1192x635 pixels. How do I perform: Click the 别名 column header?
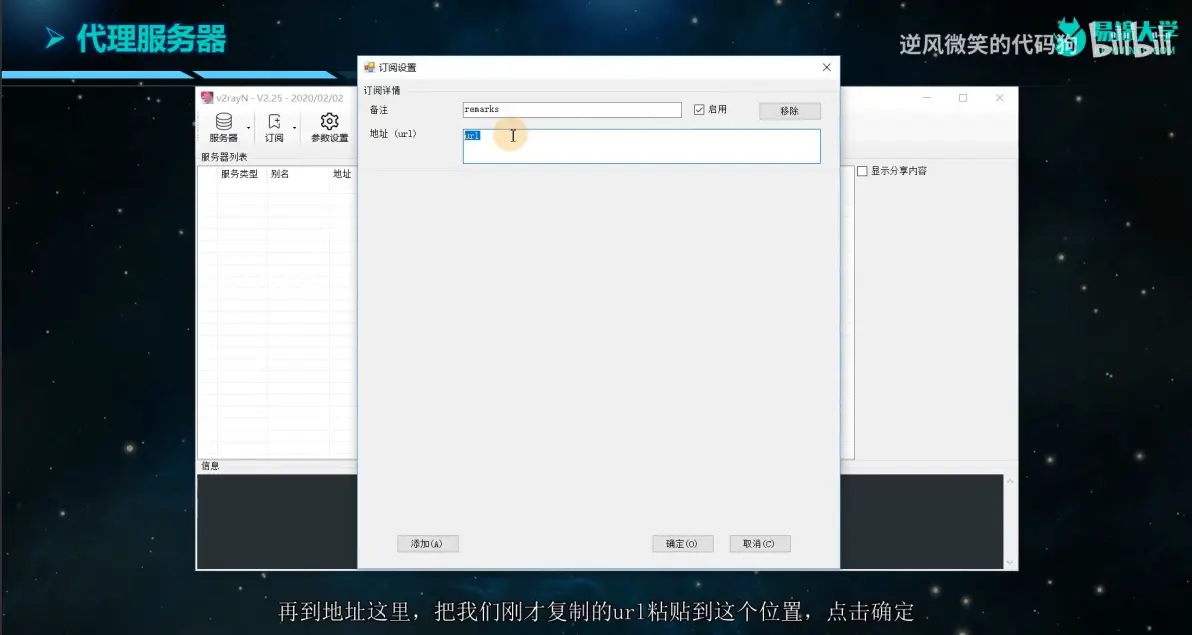click(280, 174)
